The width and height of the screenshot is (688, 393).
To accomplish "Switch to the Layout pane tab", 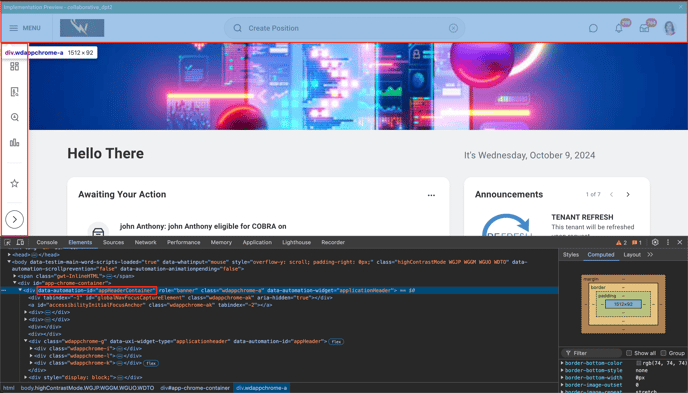I will click(x=632, y=254).
